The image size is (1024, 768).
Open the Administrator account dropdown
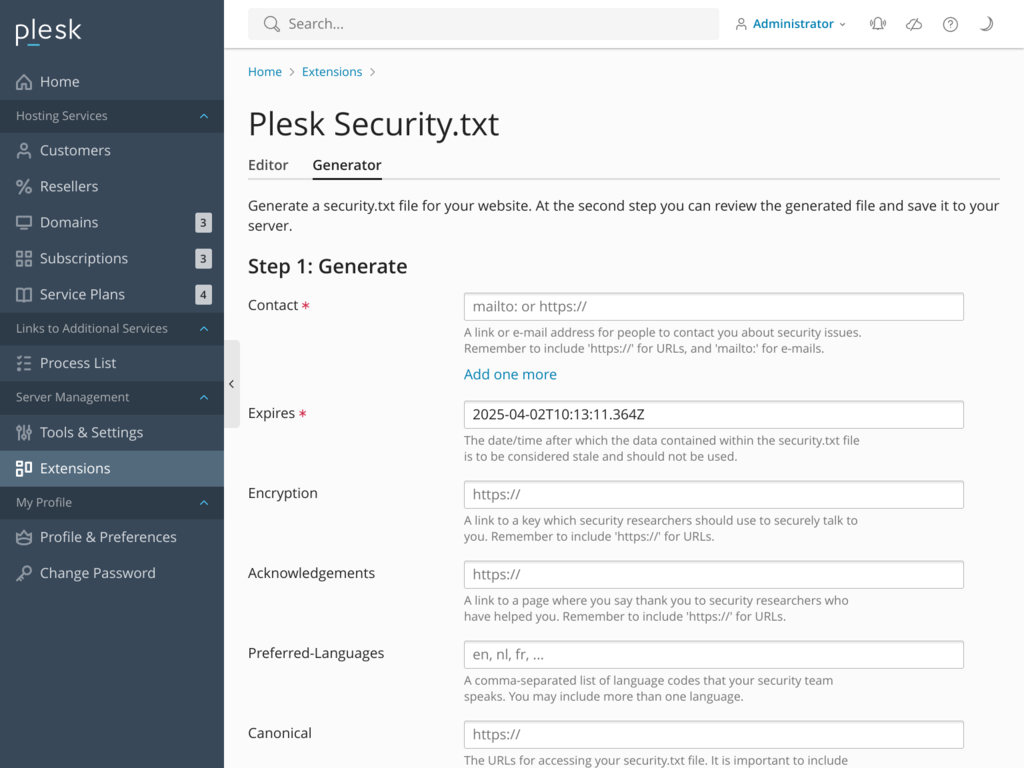(x=791, y=23)
